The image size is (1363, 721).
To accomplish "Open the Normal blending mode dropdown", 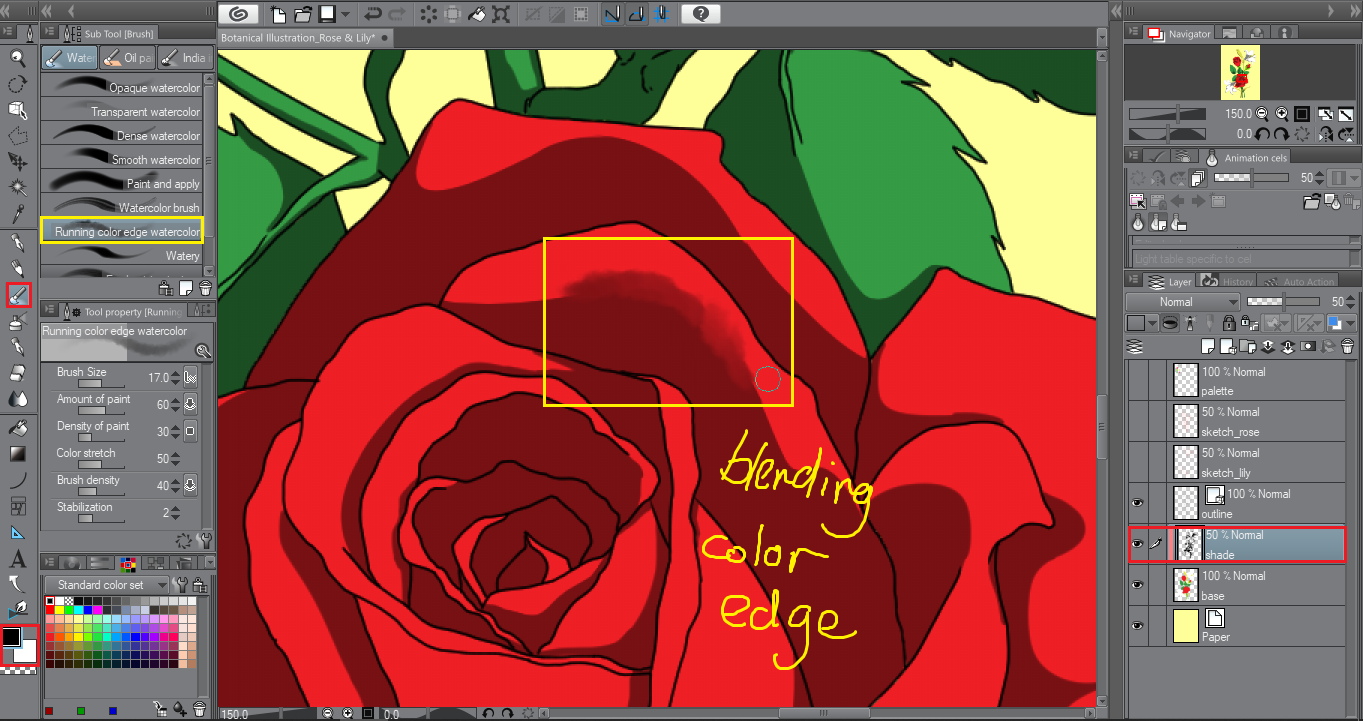I will tap(1183, 301).
